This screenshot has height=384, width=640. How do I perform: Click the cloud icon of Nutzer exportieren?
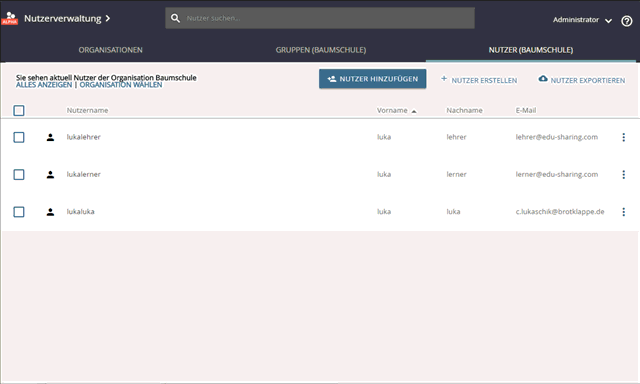[x=543, y=78]
